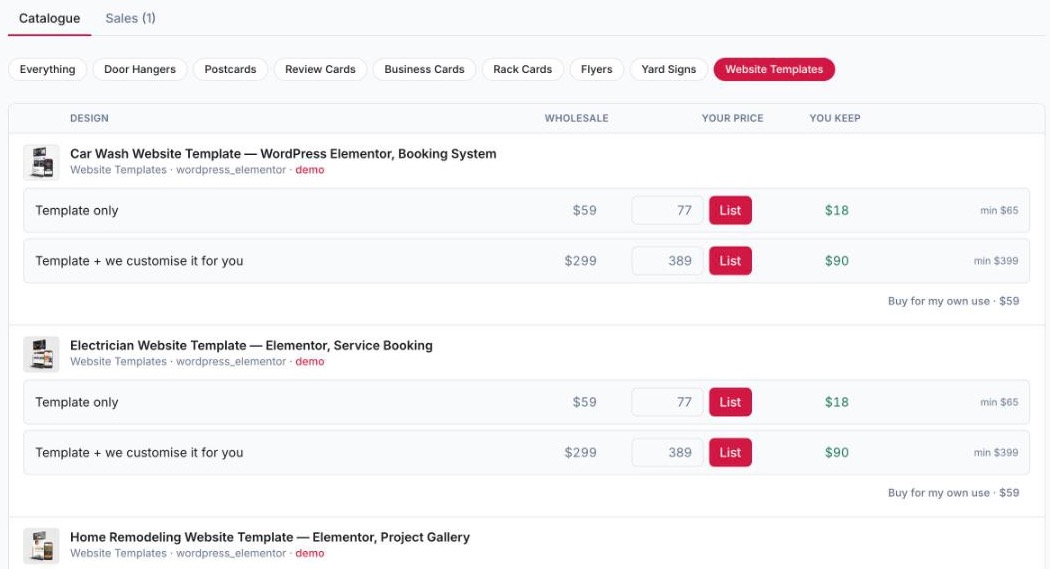Viewport: 1050px width, 569px height.
Task: Click Car Wash Website Template title
Action: click(283, 154)
